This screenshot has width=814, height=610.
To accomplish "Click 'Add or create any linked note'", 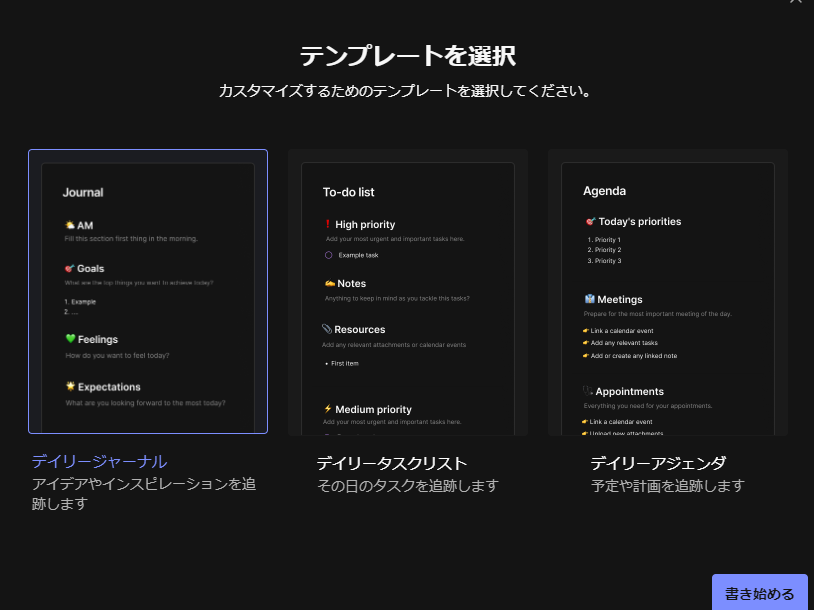I will coord(633,356).
